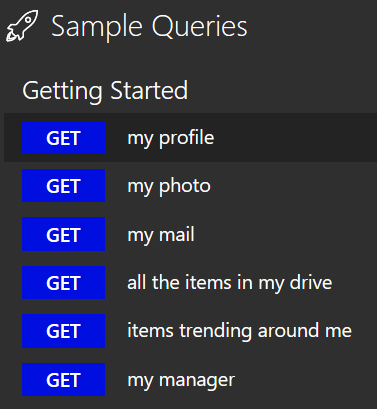Click GET badge beside all the items in my drive
Viewport: 377px width, 409px height.
coord(63,283)
